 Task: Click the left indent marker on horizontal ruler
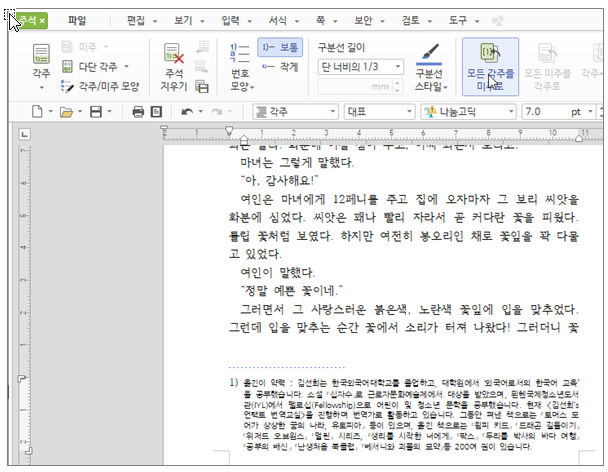[x=244, y=138]
